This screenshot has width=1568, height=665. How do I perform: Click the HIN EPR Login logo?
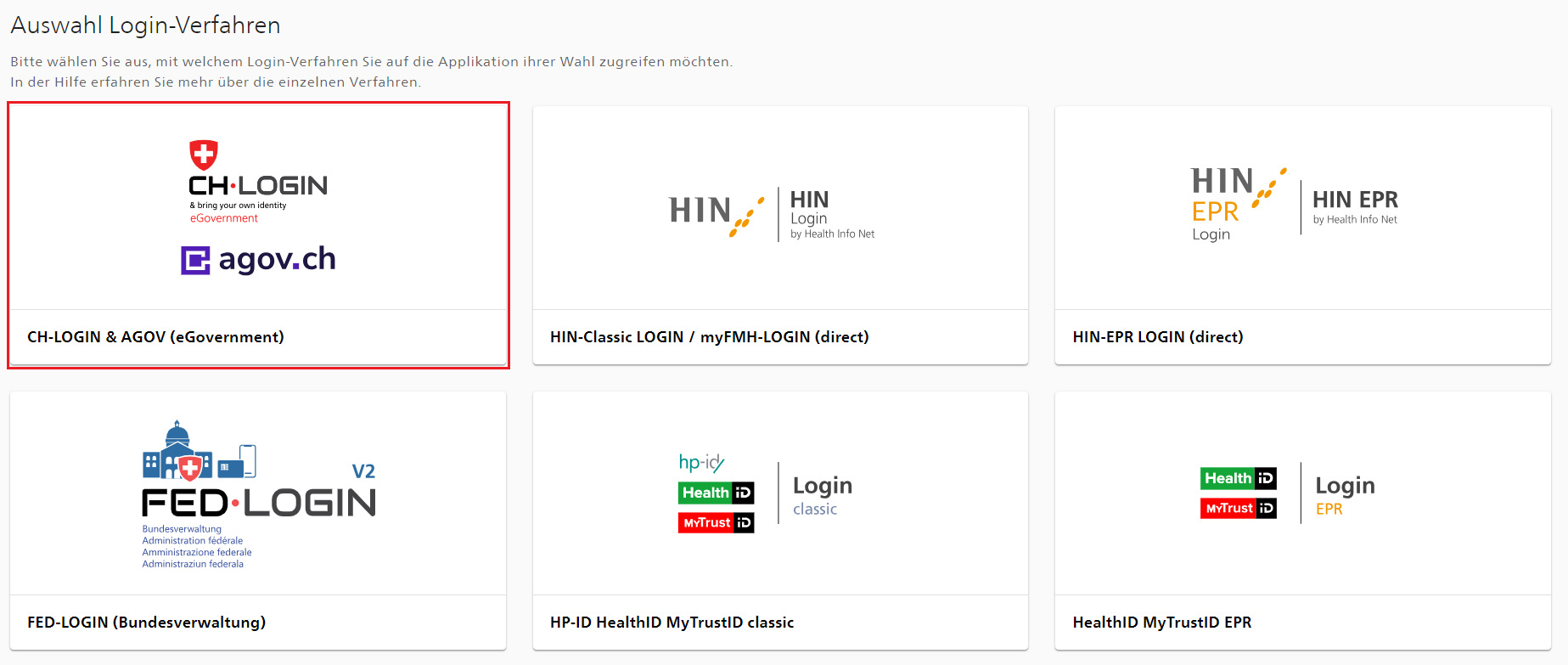tap(1294, 206)
